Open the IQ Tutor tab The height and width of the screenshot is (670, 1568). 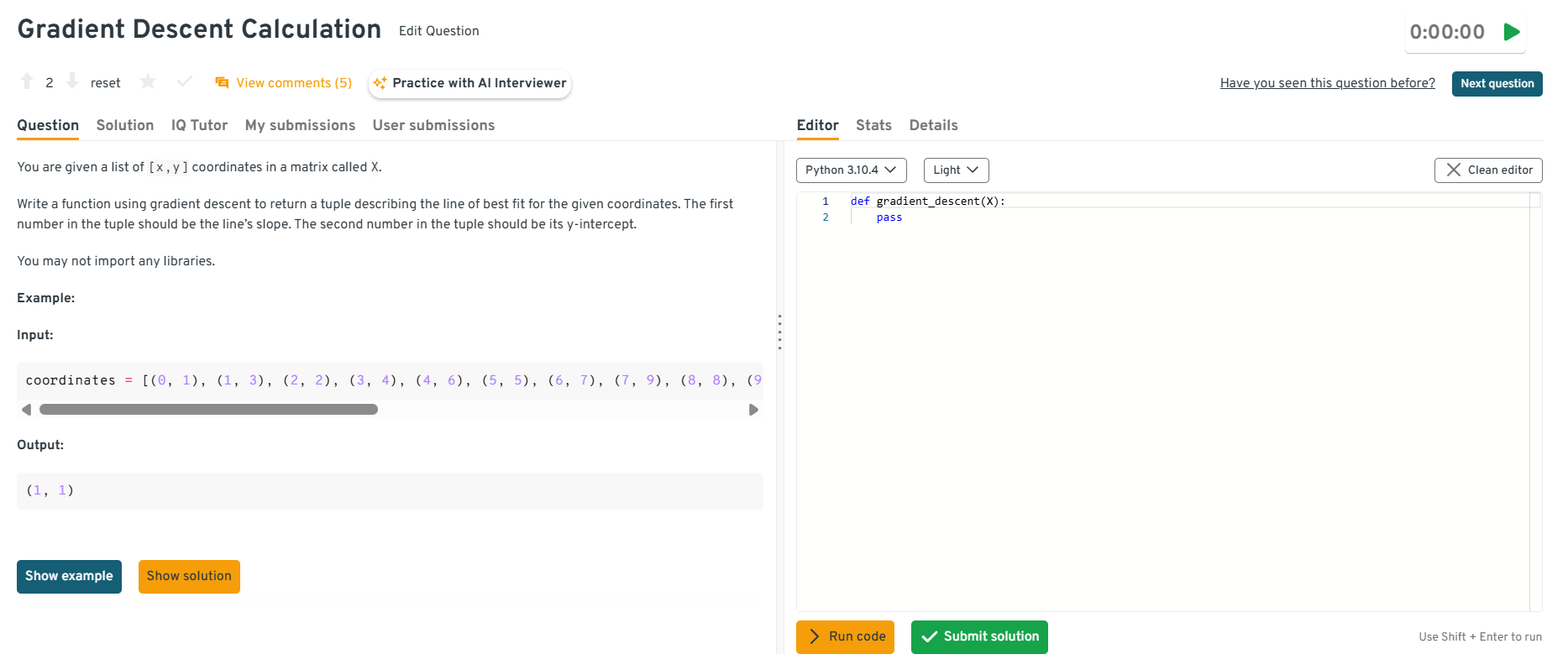point(199,125)
